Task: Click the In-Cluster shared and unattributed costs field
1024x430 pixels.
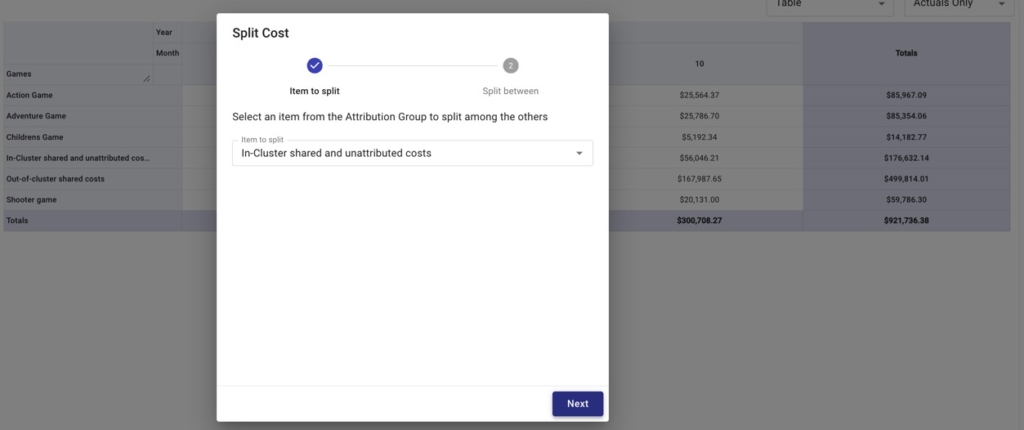Action: (x=412, y=153)
